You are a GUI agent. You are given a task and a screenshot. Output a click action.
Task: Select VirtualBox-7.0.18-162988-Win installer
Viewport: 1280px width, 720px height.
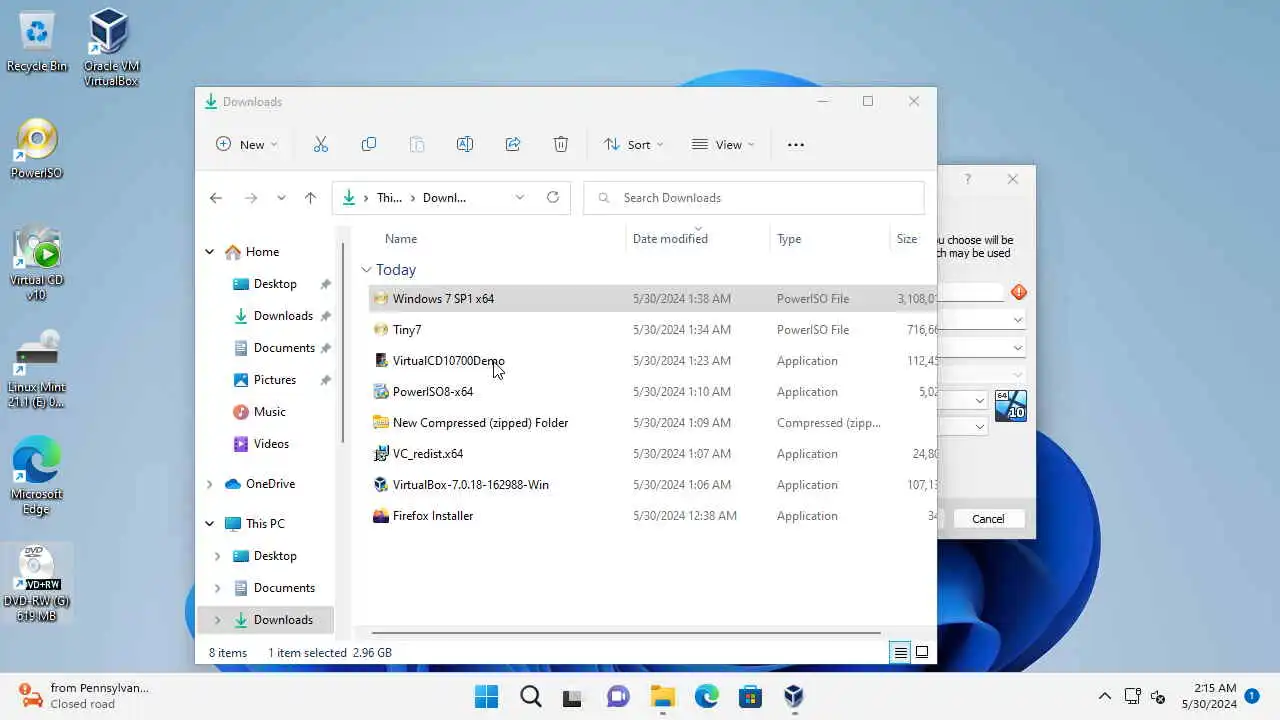tap(652, 485)
